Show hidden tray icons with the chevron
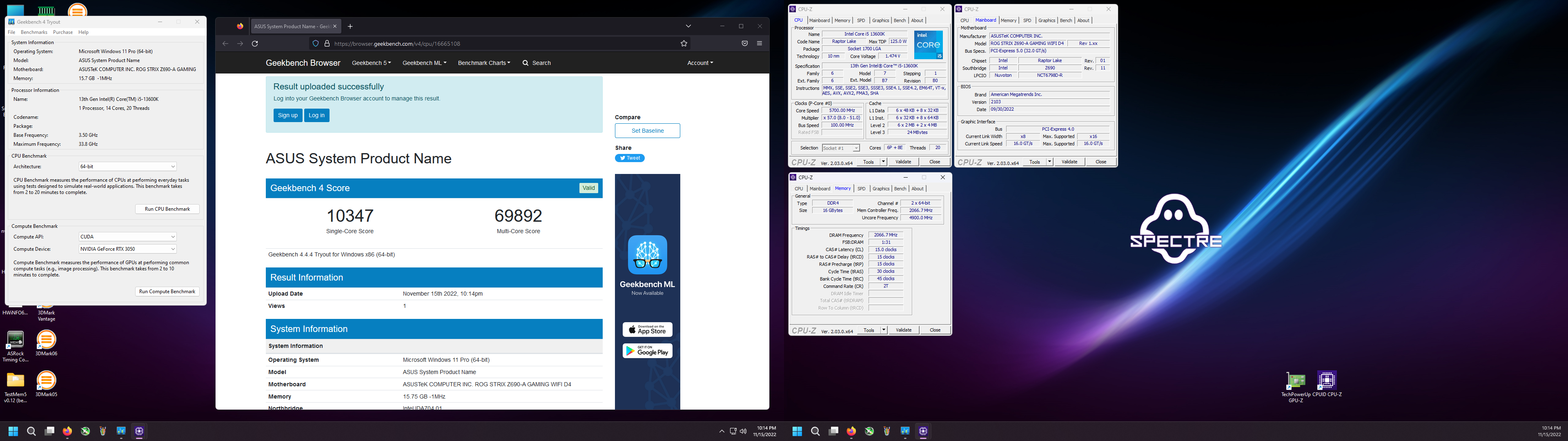This screenshot has height=441, width=1568. point(722,431)
